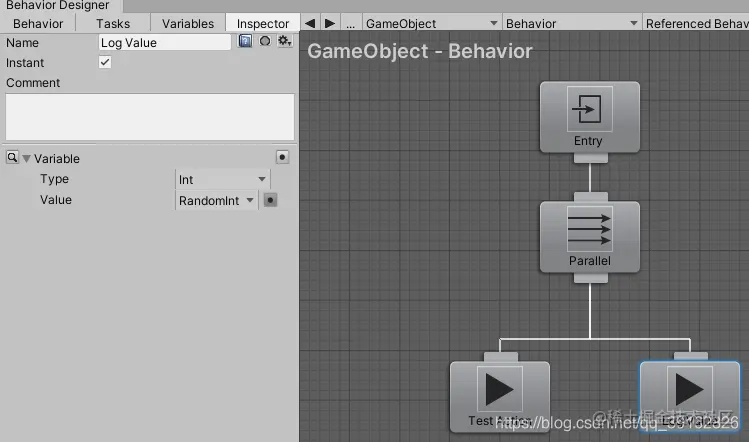Click the Variable section label
The width and height of the screenshot is (749, 442).
[x=57, y=159]
